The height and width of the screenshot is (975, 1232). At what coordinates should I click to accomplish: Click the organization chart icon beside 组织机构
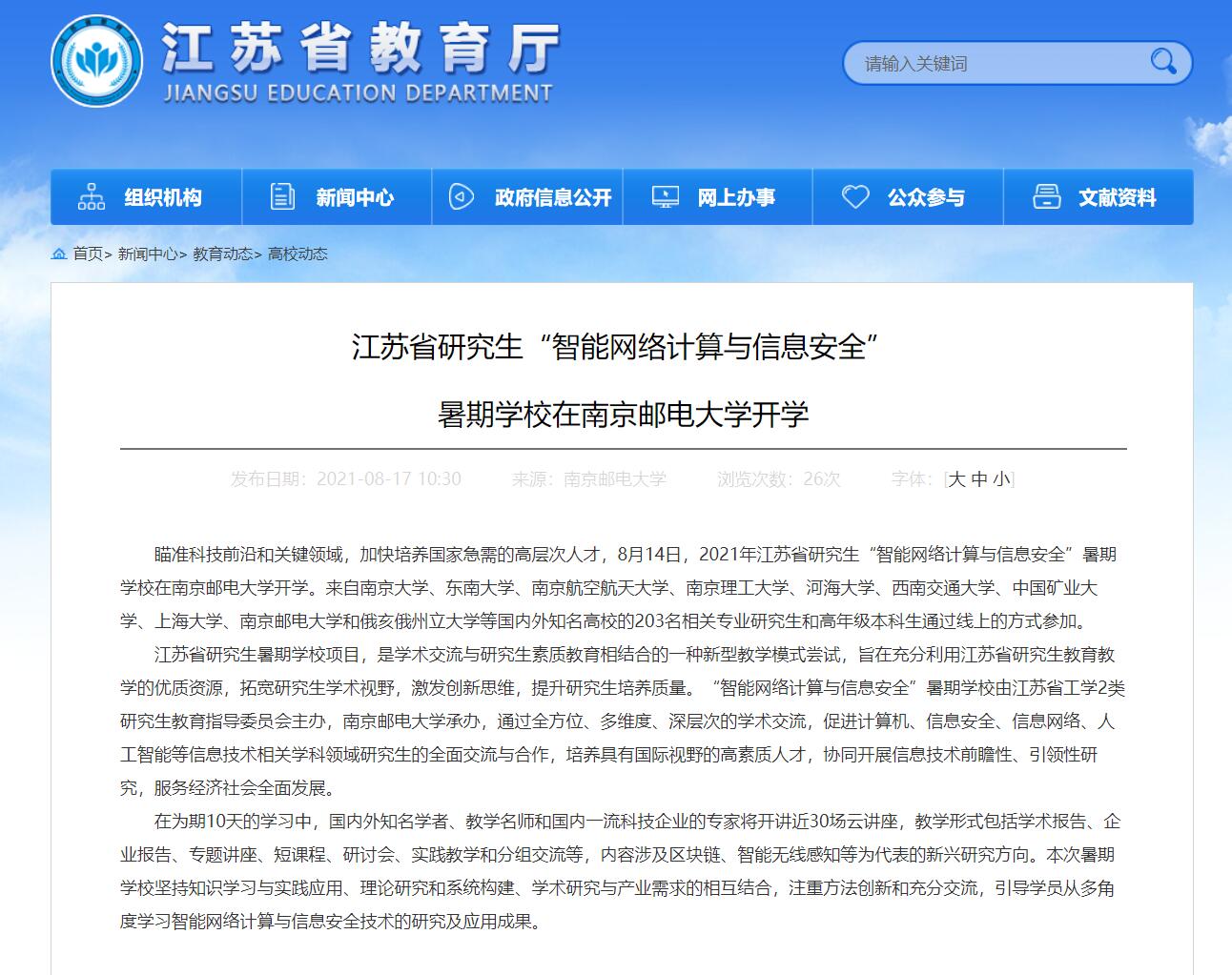[x=92, y=197]
